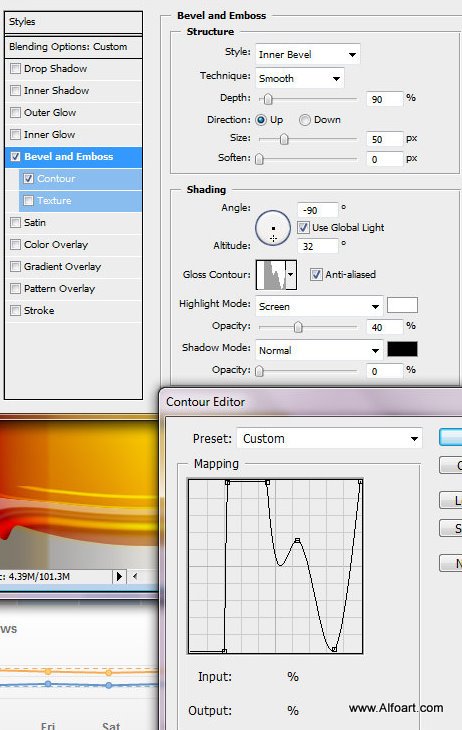Click the Angle light direction dial
Image resolution: width=462 pixels, height=730 pixels.
pos(273,228)
